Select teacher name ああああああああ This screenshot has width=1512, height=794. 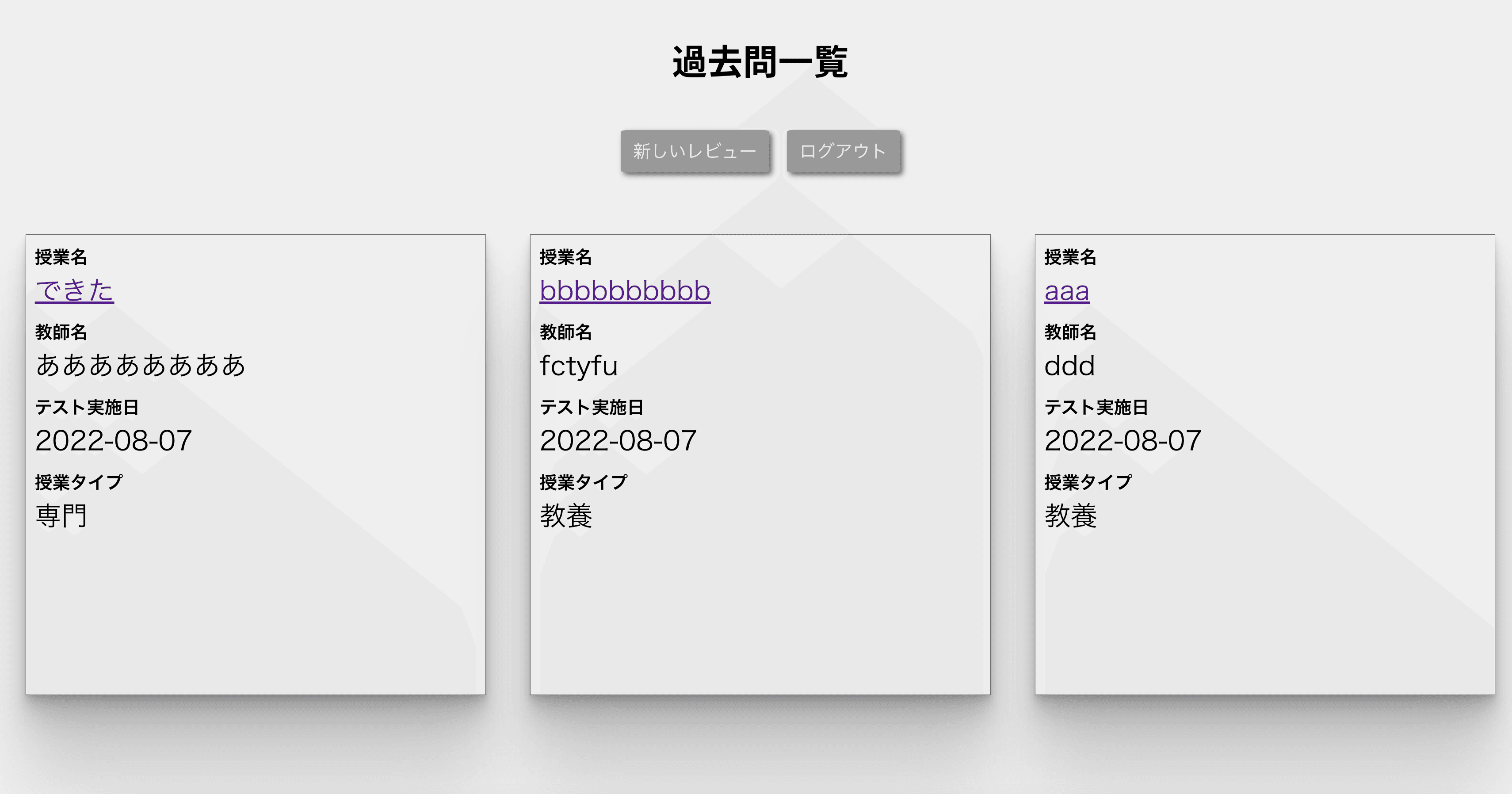pyautogui.click(x=140, y=365)
